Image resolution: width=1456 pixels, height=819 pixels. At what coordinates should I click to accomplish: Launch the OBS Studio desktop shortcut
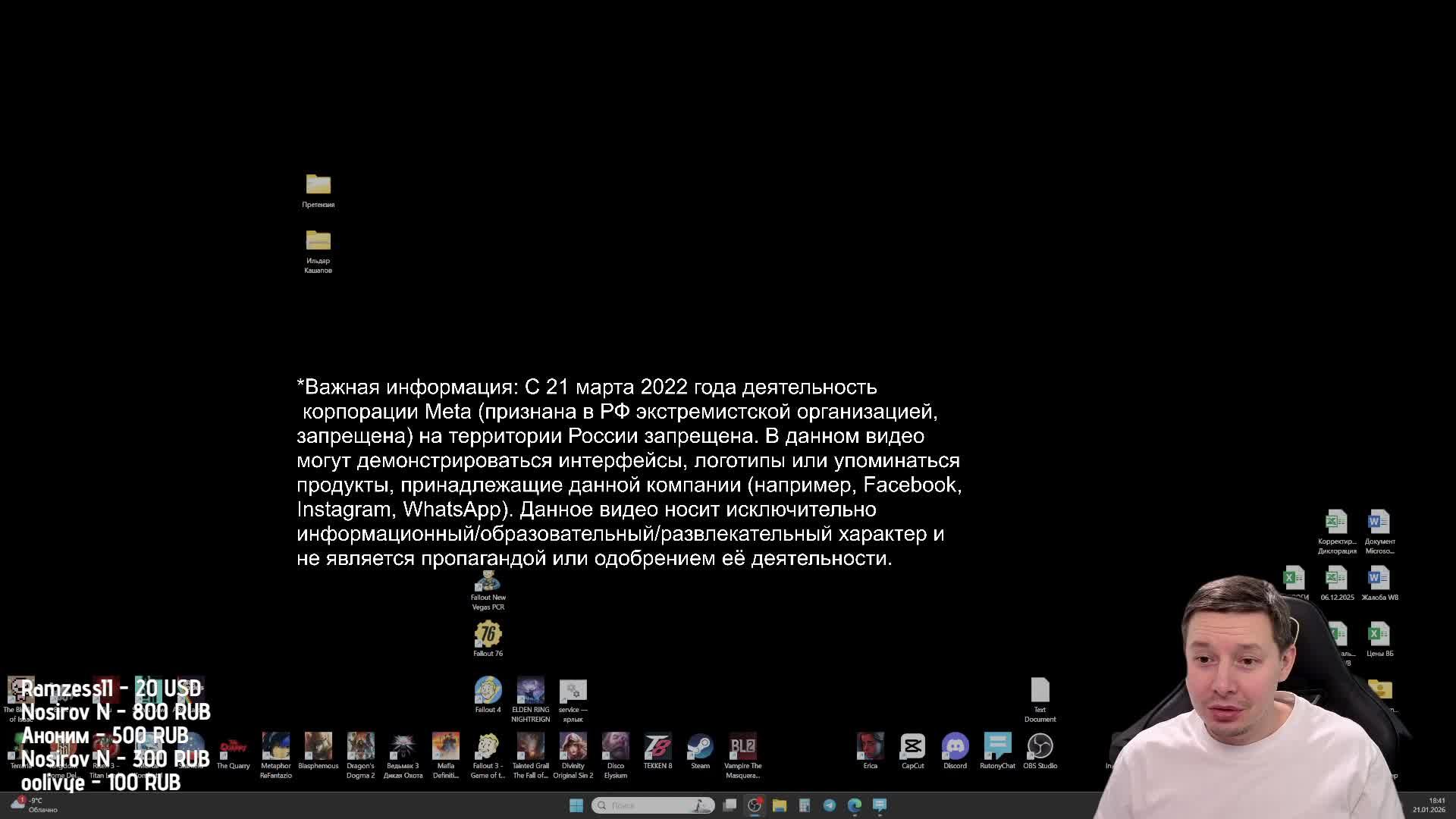[1040, 747]
